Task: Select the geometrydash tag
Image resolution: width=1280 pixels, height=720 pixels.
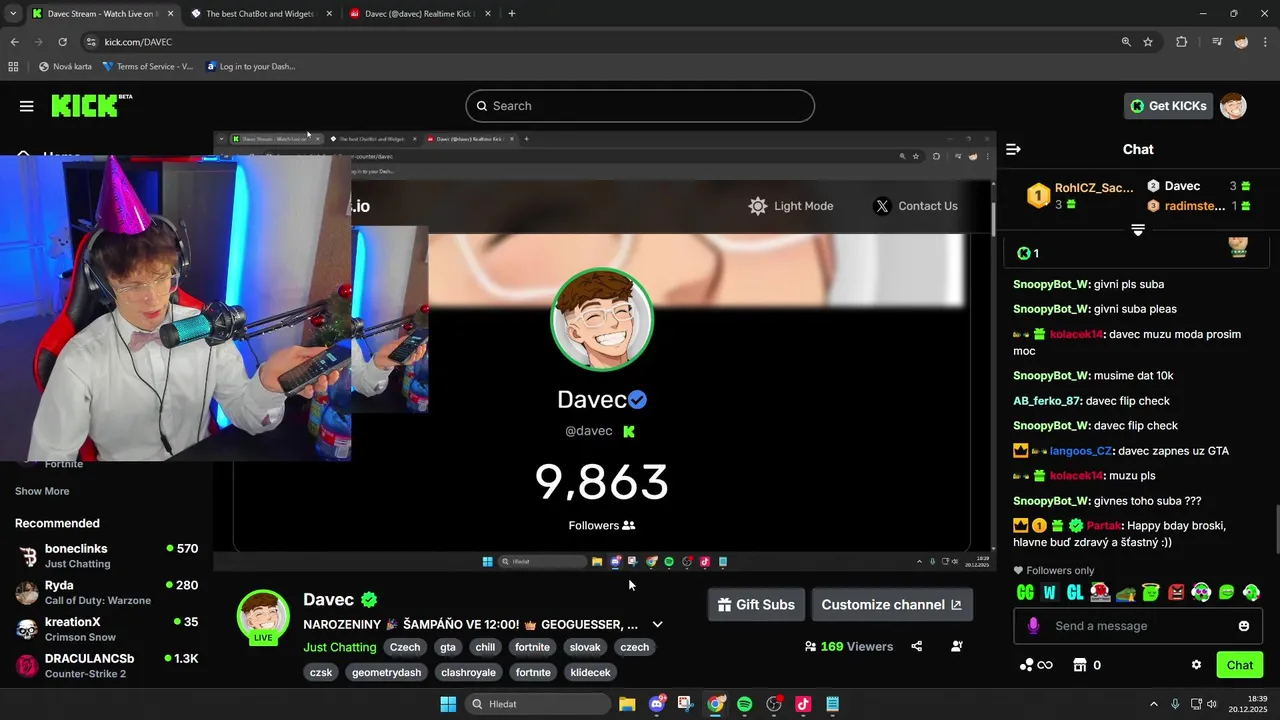Action: click(x=387, y=672)
